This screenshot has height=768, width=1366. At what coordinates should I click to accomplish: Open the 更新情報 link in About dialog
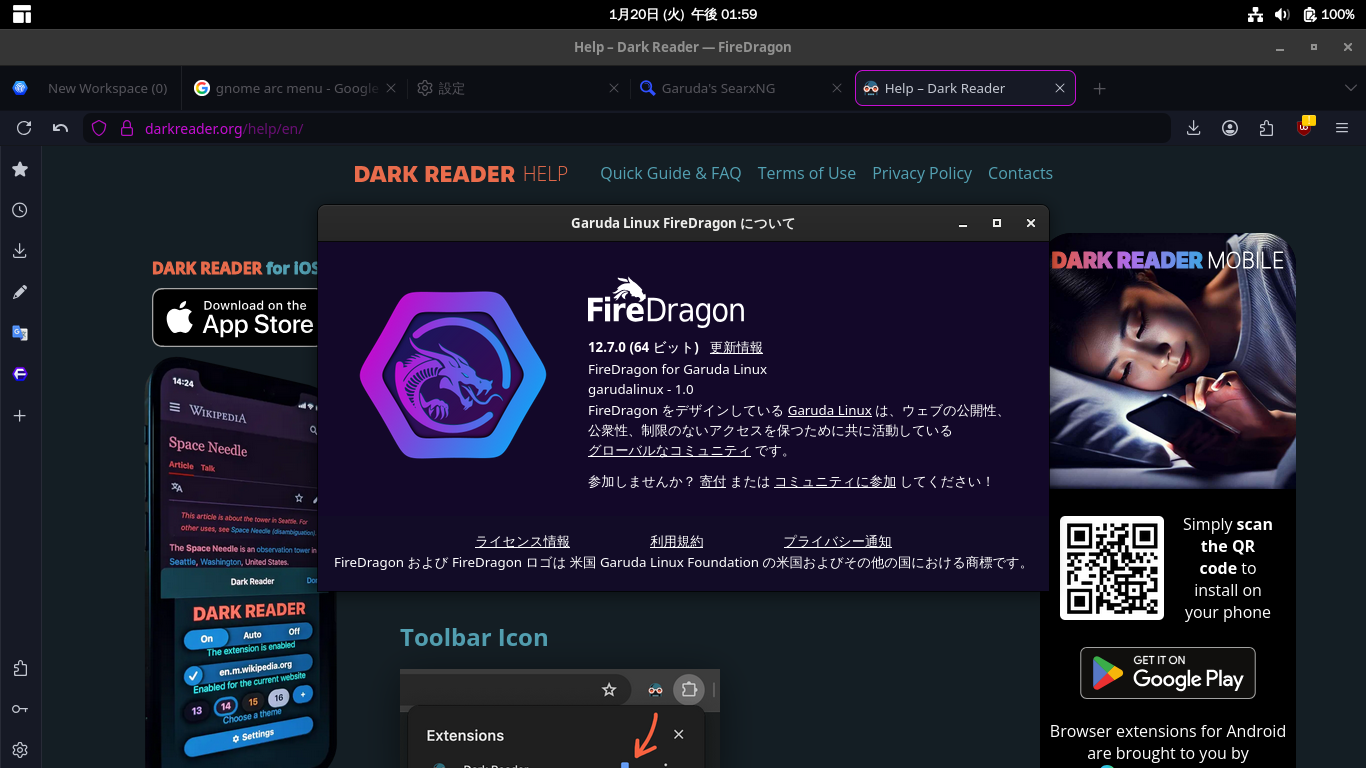pos(736,348)
